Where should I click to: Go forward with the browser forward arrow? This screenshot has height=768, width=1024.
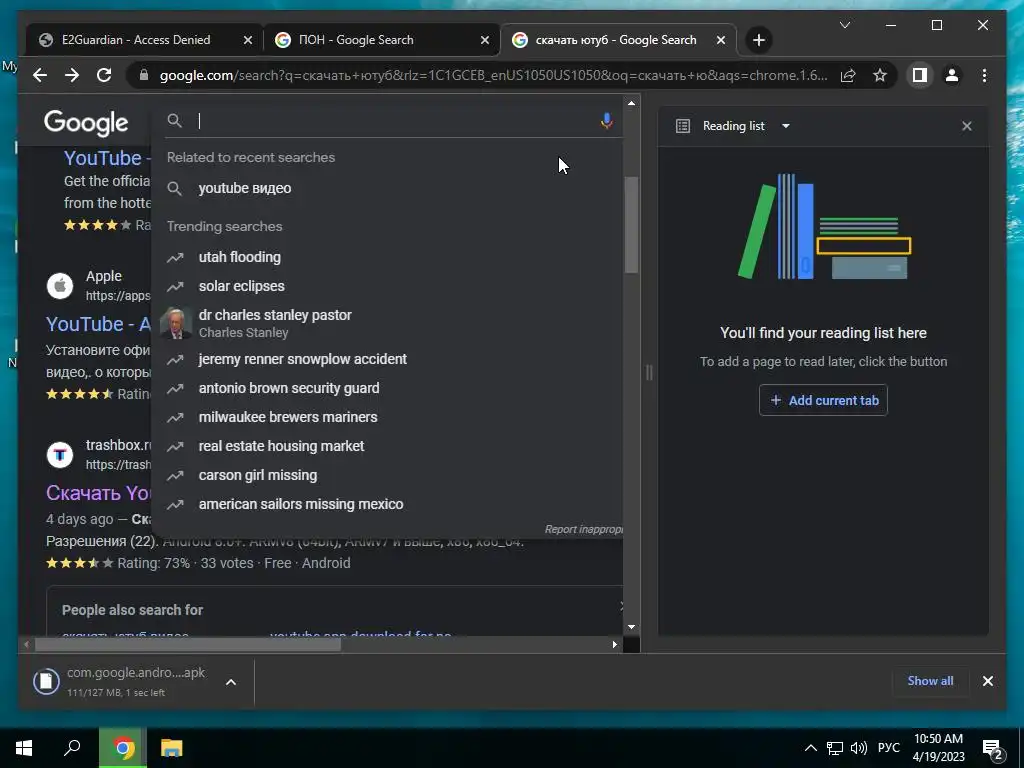click(72, 75)
